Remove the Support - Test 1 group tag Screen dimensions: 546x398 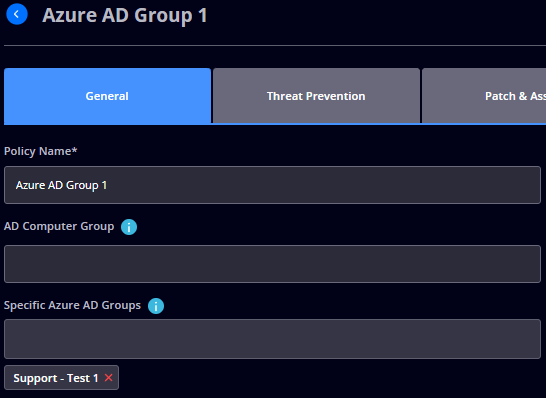point(109,377)
